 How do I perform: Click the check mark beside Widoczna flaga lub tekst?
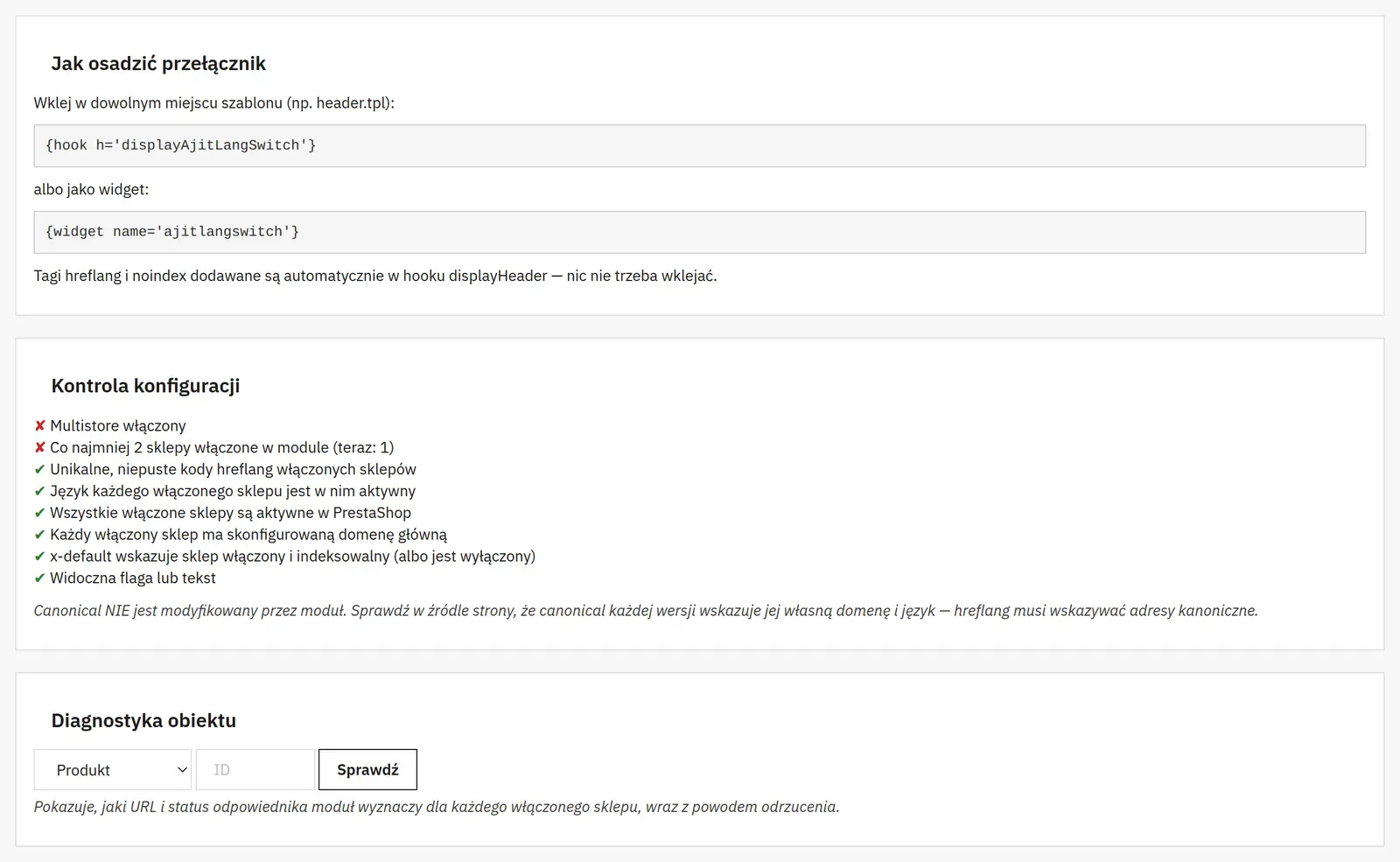39,578
